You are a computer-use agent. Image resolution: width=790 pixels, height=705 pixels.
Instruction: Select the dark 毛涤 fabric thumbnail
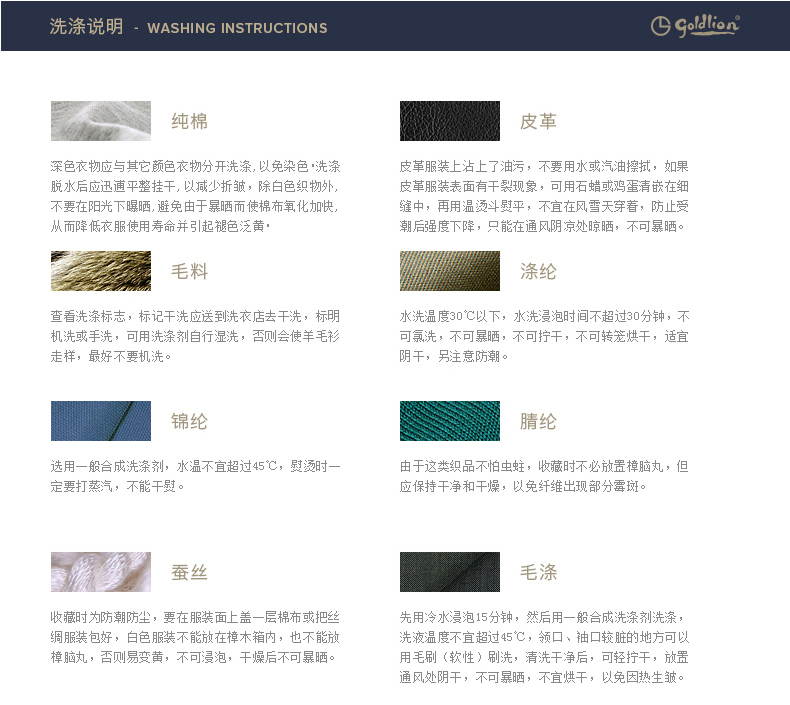(450, 572)
